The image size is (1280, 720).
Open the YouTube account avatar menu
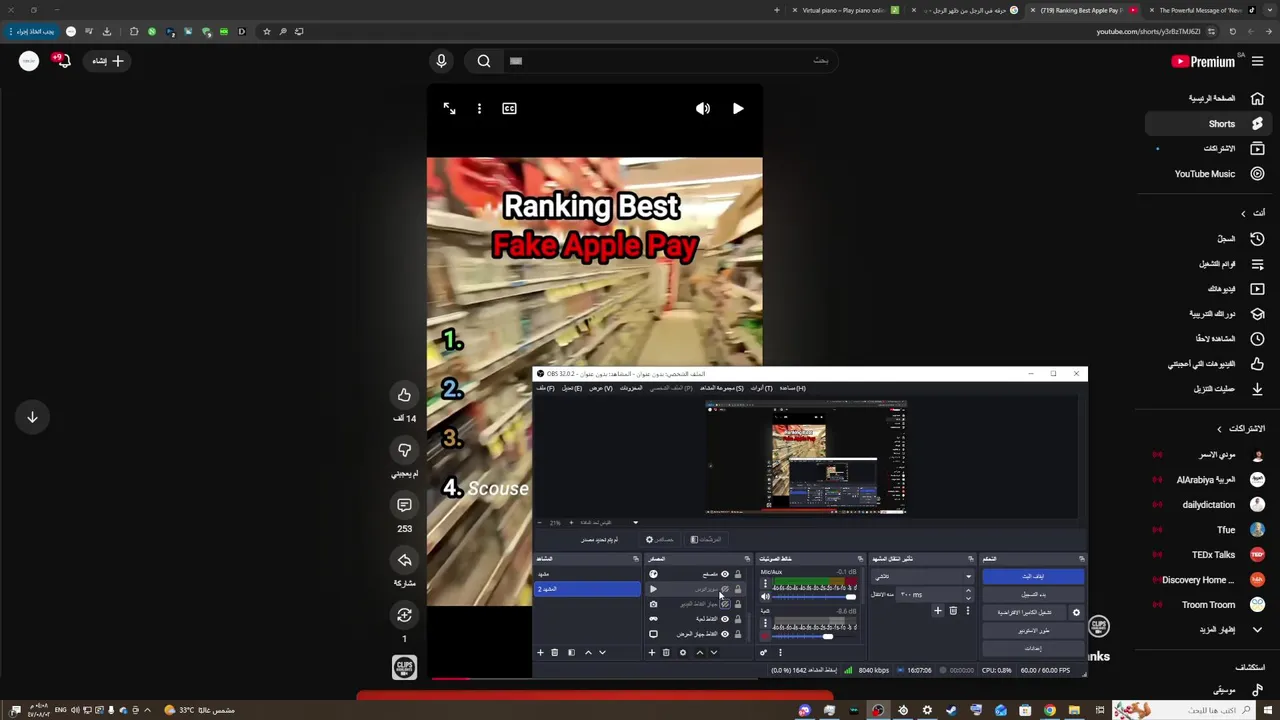[x=29, y=61]
